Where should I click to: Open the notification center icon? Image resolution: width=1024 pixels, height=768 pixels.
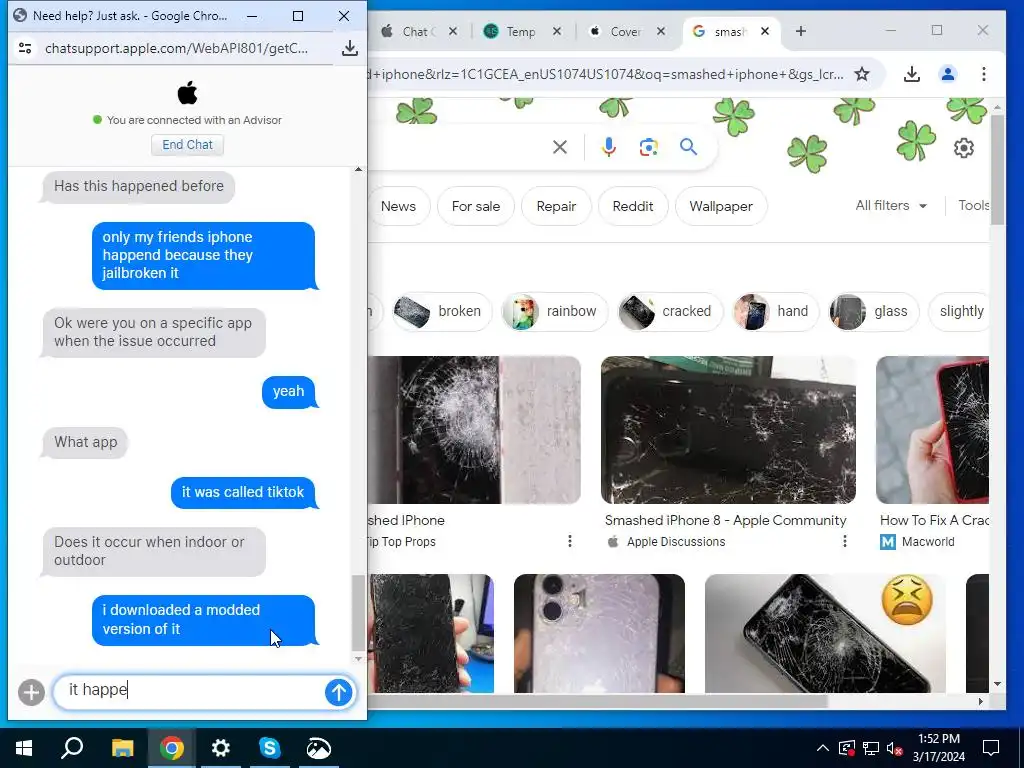[x=991, y=748]
